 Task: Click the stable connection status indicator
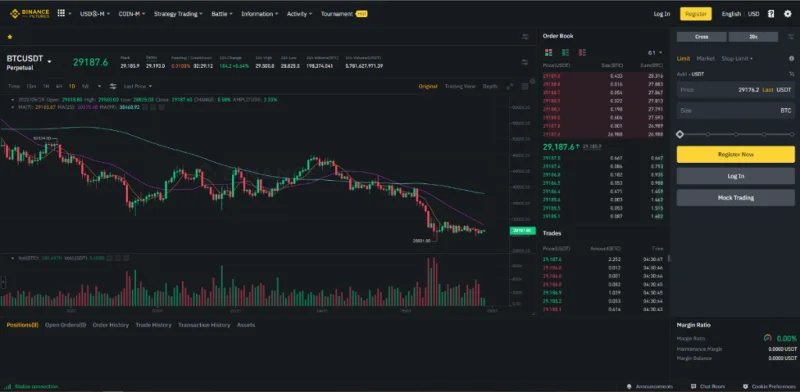[32, 386]
